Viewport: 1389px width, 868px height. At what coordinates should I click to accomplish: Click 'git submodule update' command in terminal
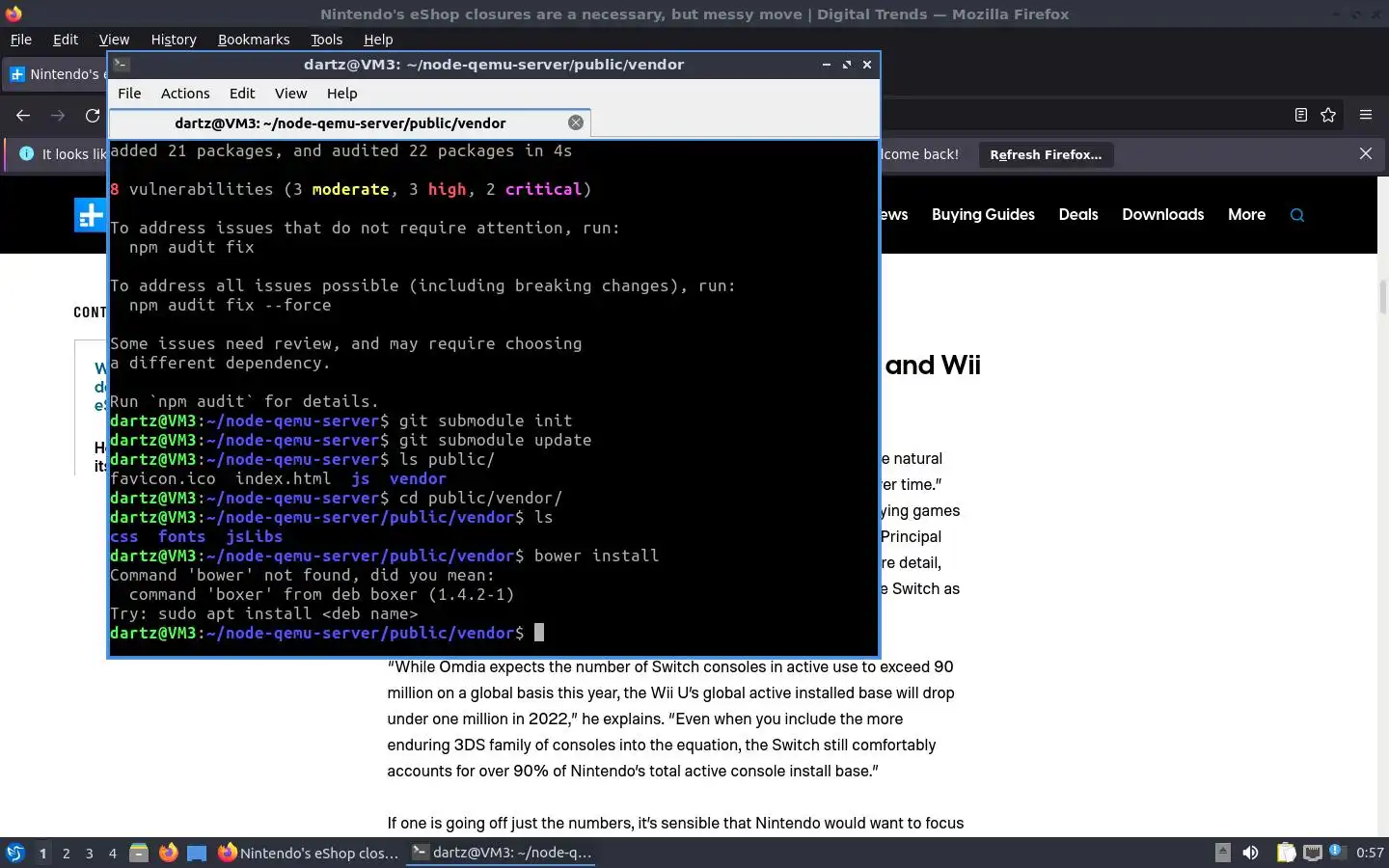click(x=495, y=440)
